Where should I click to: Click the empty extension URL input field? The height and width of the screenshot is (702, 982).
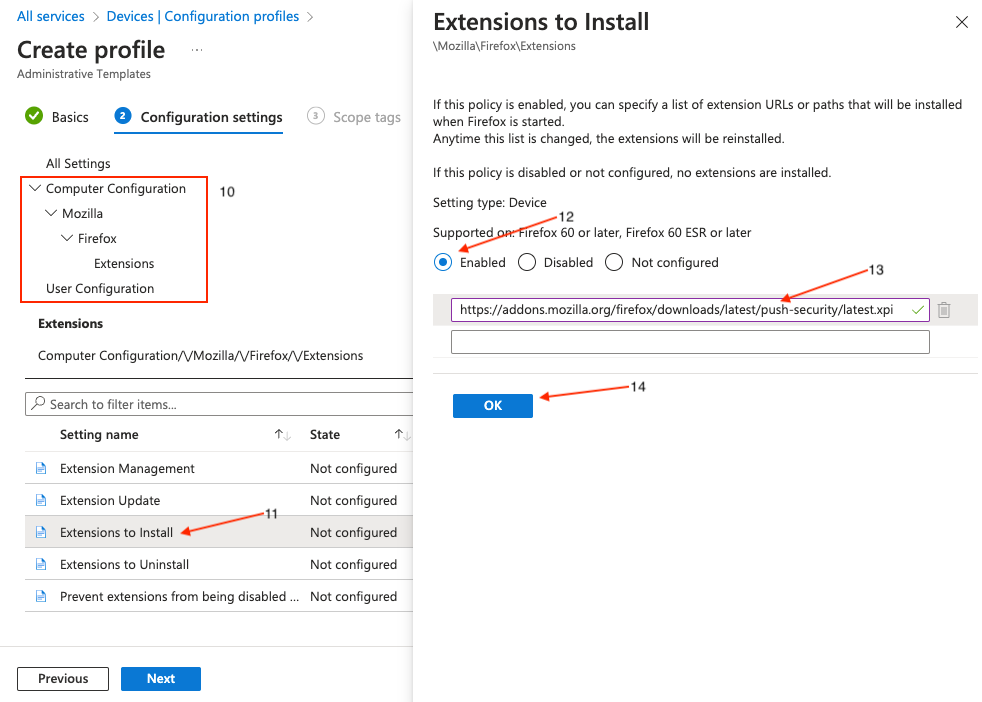coord(690,342)
